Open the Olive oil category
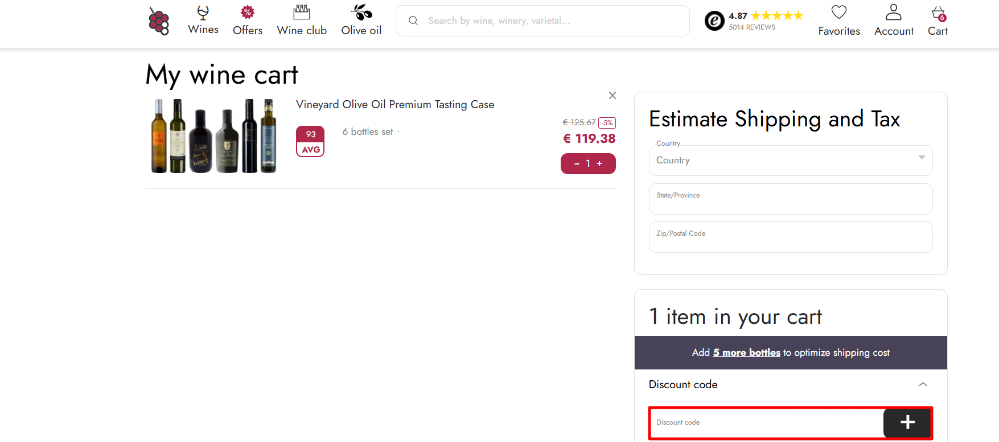Screen dimensions: 999x442 point(361,20)
